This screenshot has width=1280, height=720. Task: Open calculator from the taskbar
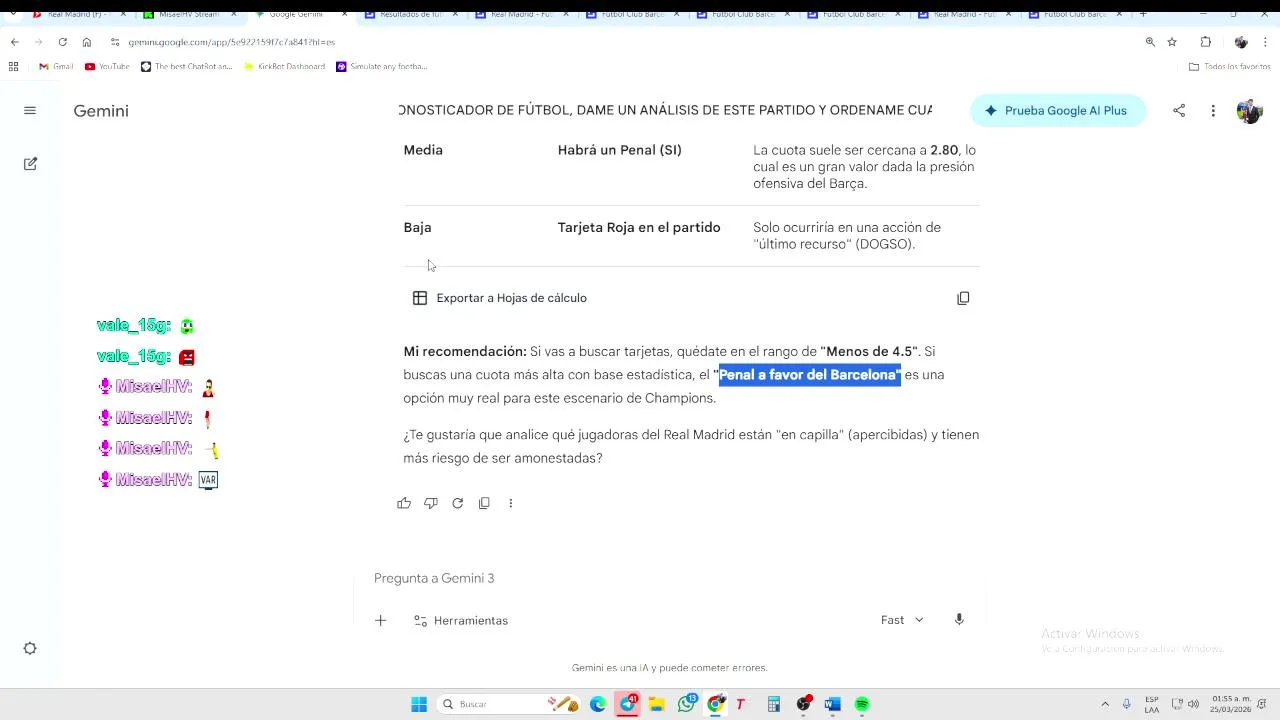[773, 704]
